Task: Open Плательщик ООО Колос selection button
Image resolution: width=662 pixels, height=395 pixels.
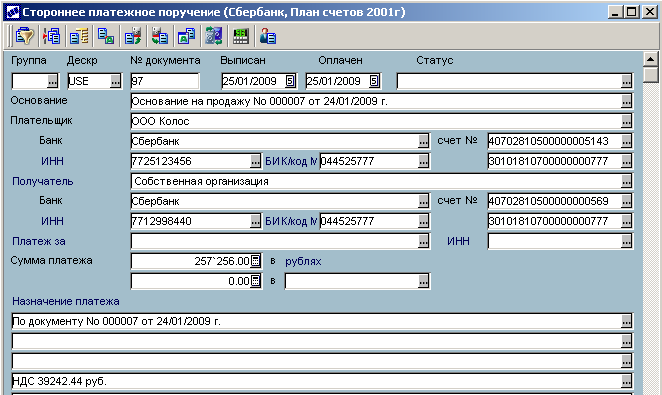Action: (627, 122)
